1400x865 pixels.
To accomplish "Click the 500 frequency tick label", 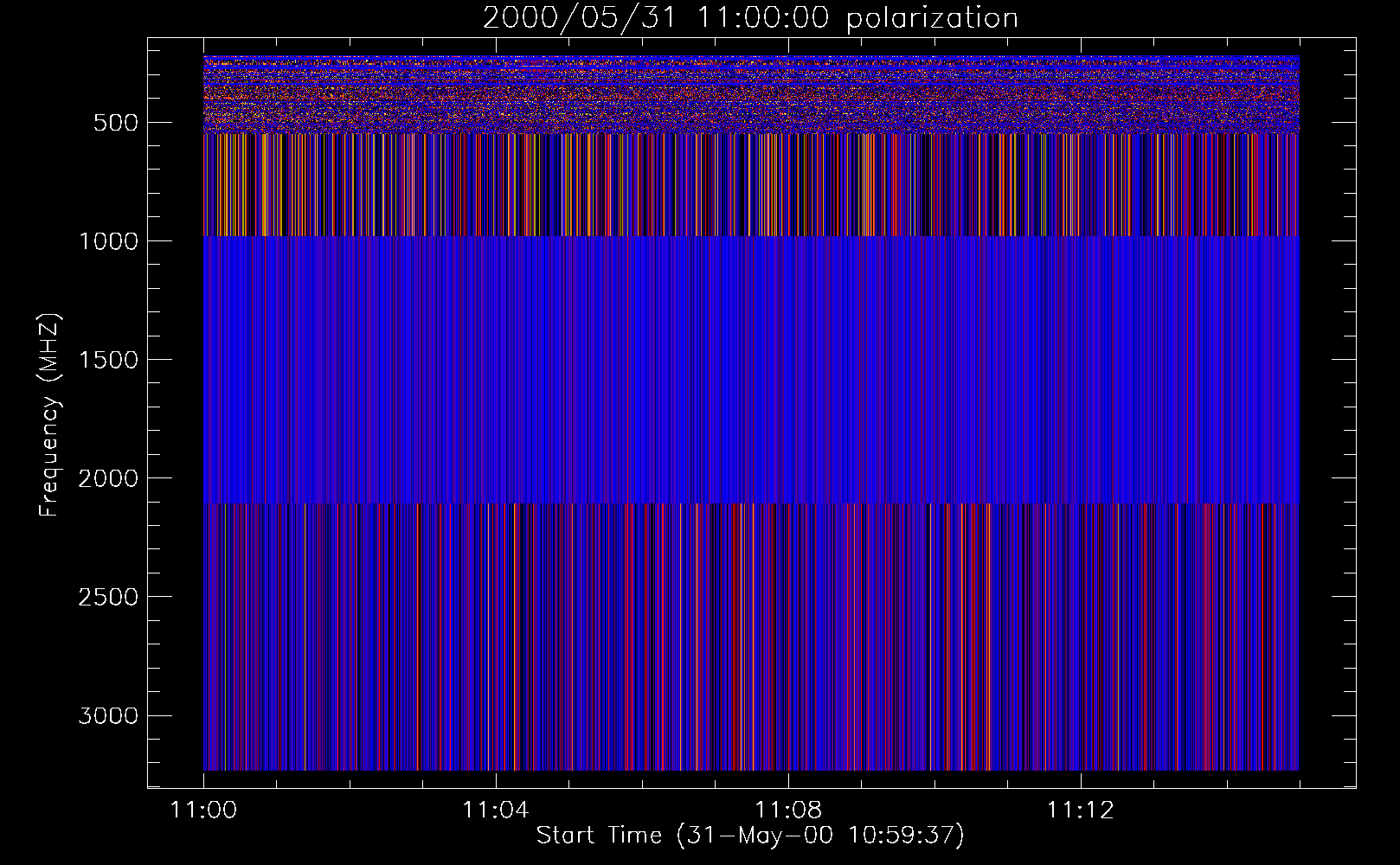I will (x=116, y=123).
